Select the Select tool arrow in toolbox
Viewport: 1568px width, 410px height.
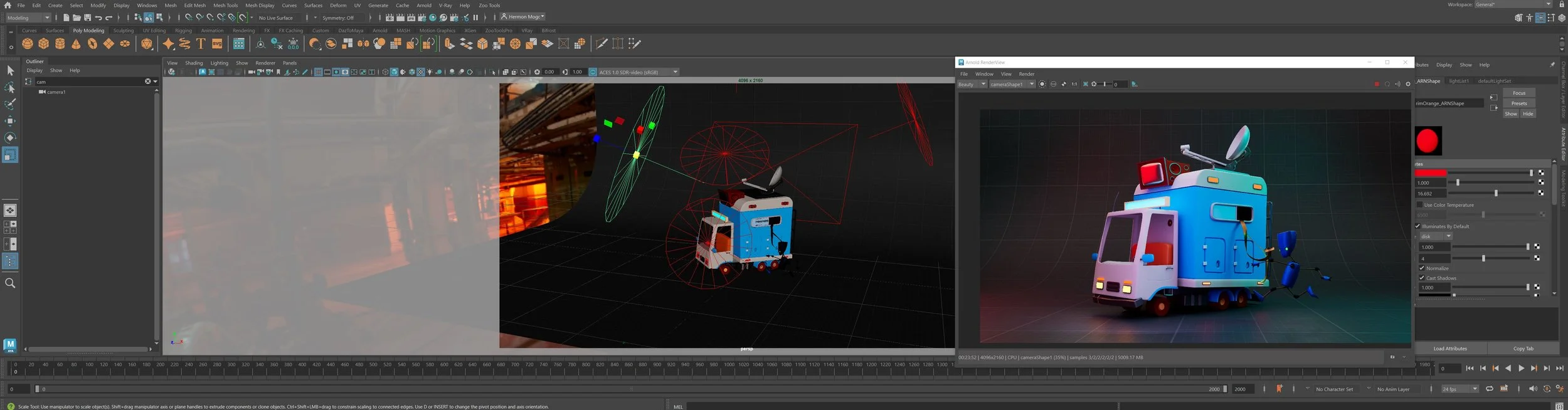pos(10,71)
